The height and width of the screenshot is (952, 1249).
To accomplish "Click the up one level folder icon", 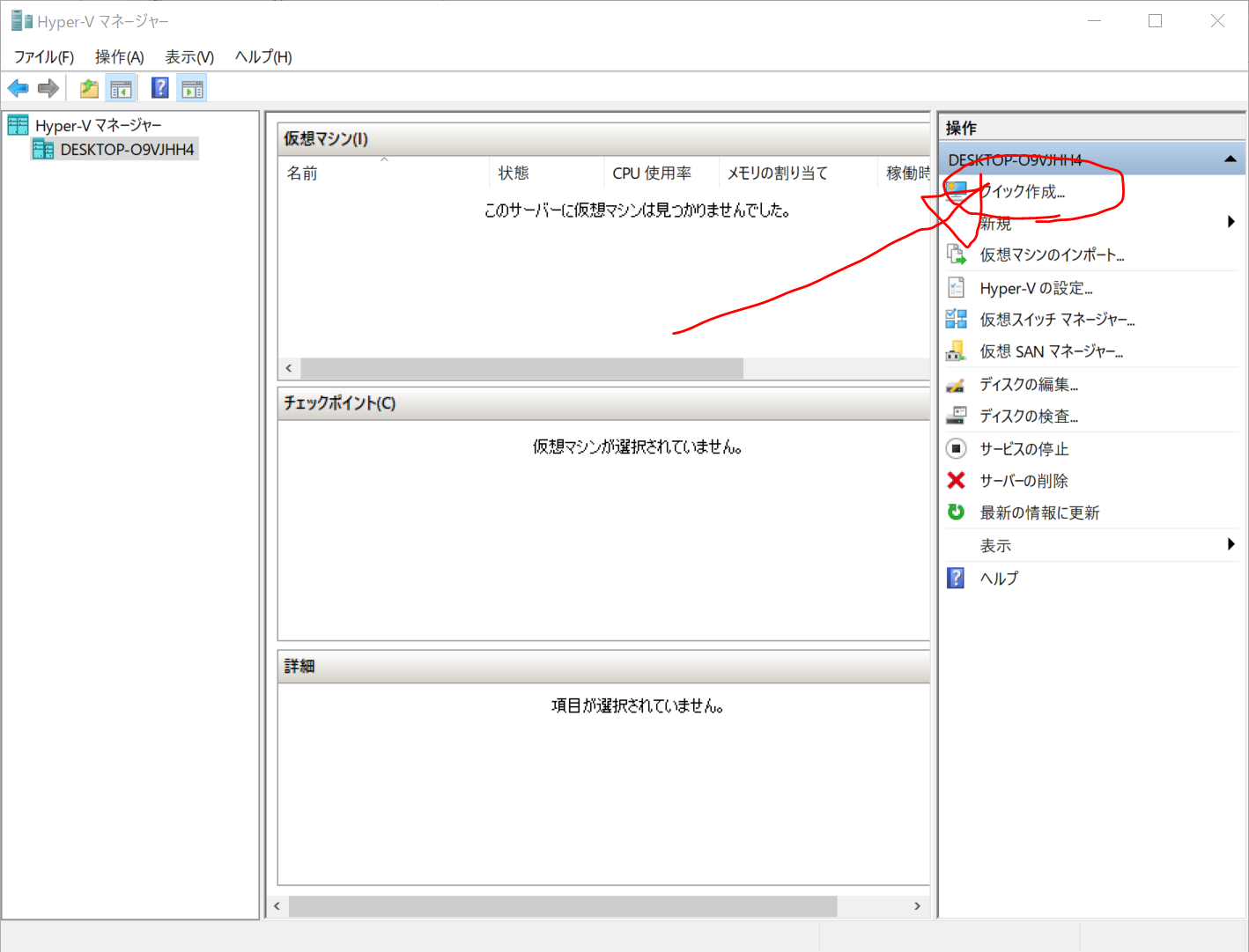I will [89, 88].
